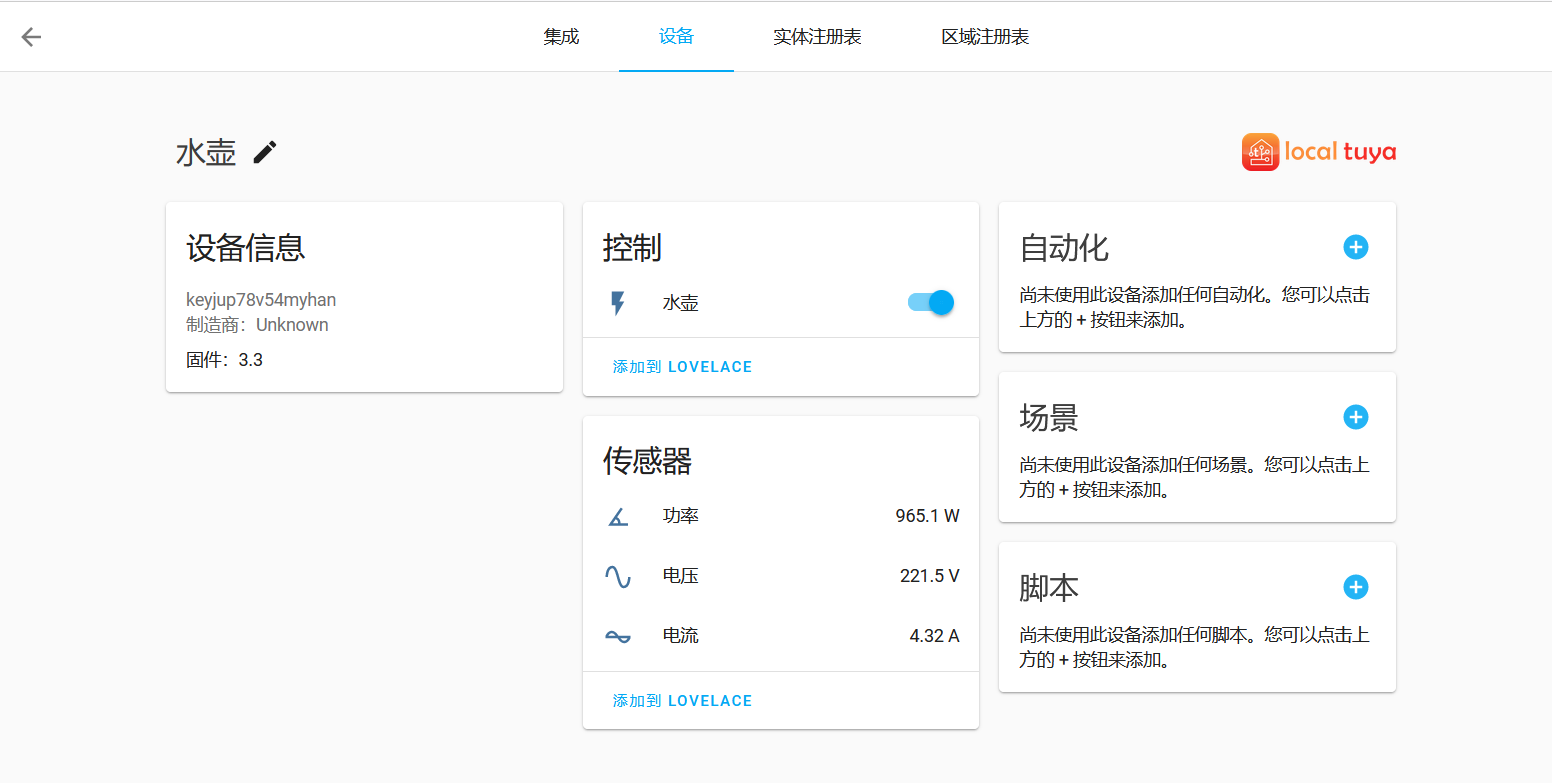Open the 实体注册表 tab
The image size is (1552, 783).
point(817,37)
